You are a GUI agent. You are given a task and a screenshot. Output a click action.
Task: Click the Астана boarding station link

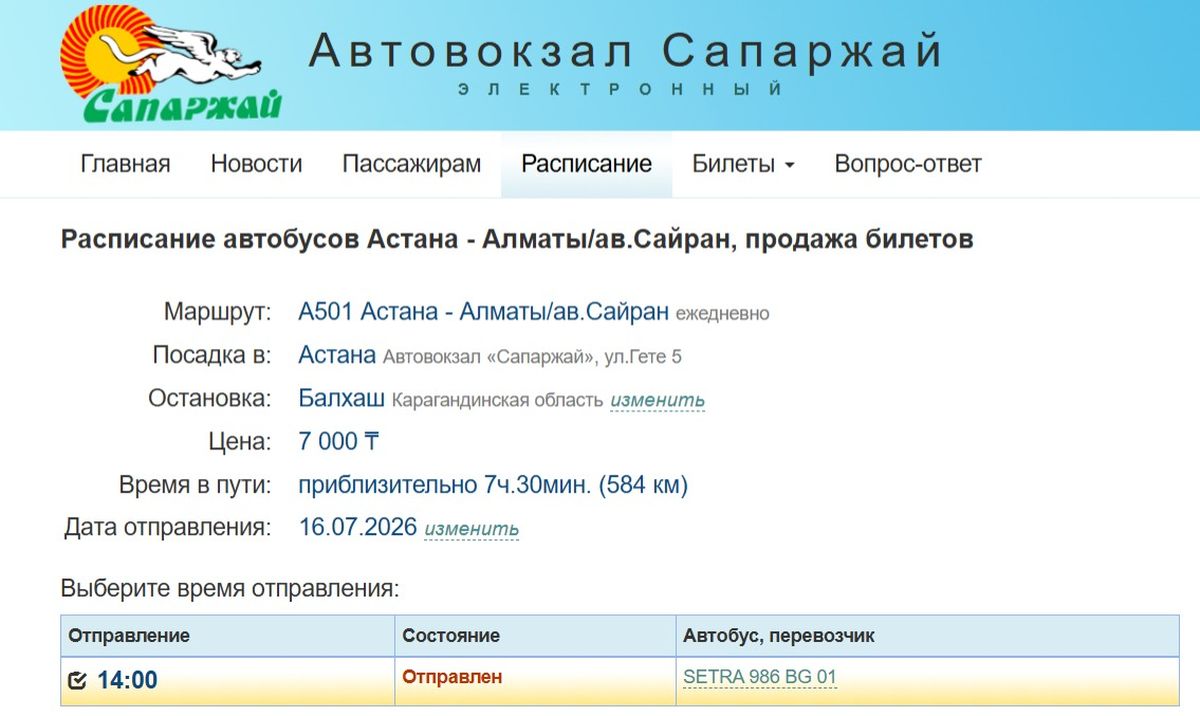click(337, 355)
